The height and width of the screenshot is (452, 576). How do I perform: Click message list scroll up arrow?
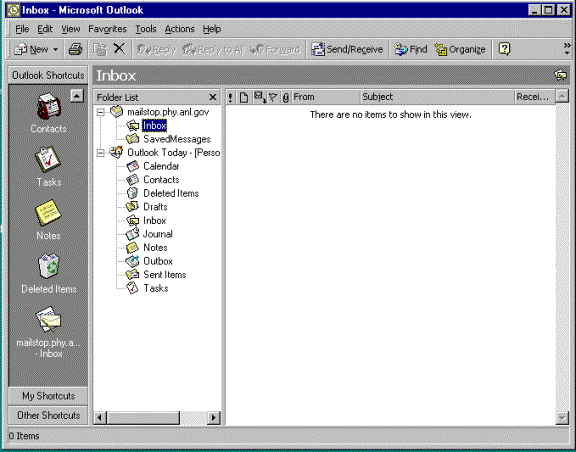pyautogui.click(x=562, y=96)
